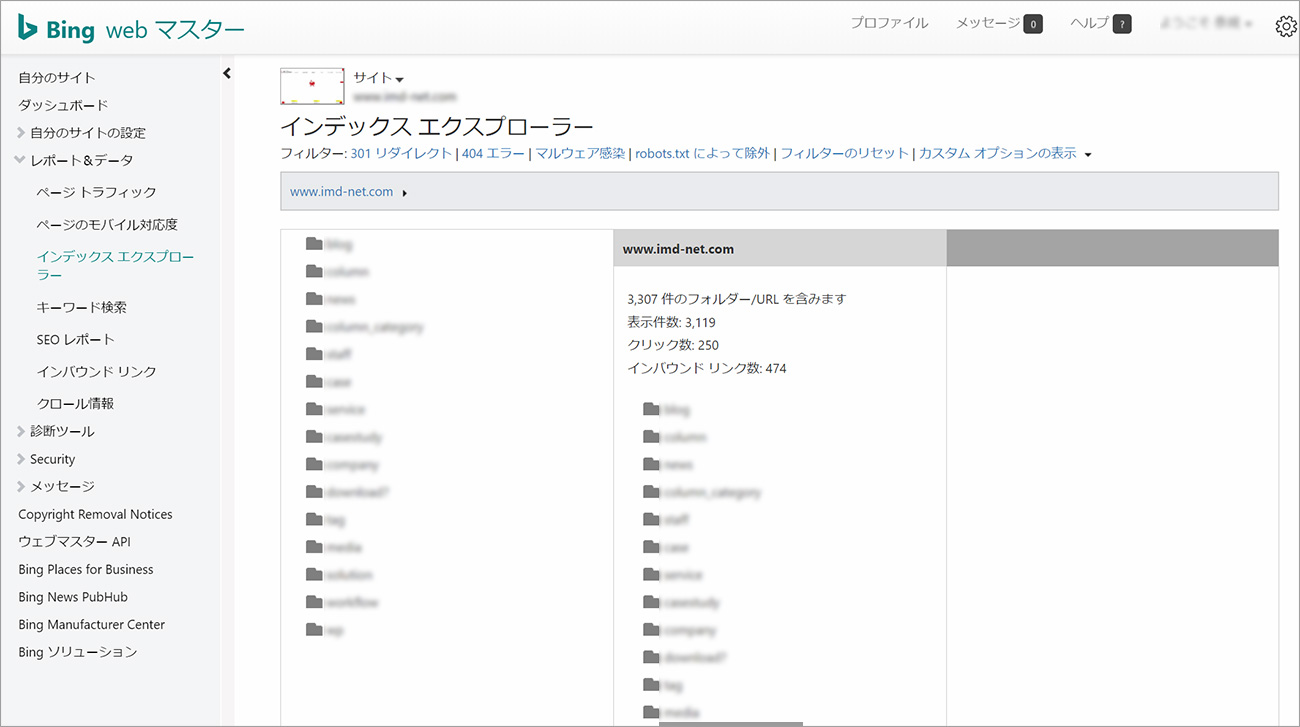Open ダッシュボード in sidebar
The image size is (1300, 727).
pos(63,105)
